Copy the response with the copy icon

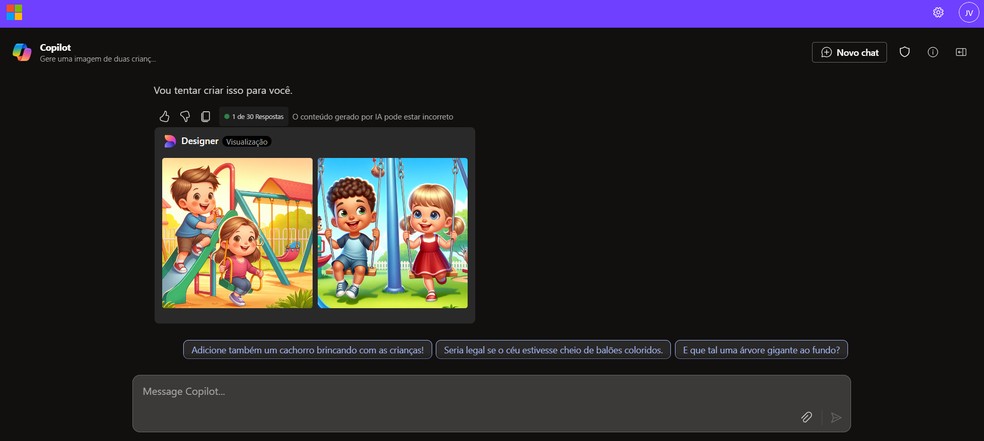click(205, 117)
